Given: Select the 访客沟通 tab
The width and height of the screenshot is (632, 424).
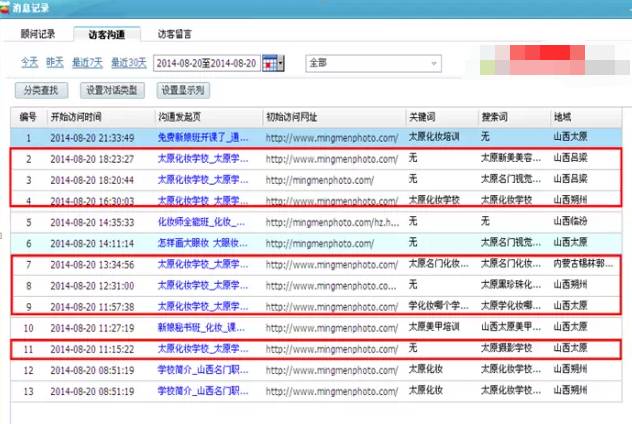Looking at the screenshot, I should pos(107,33).
